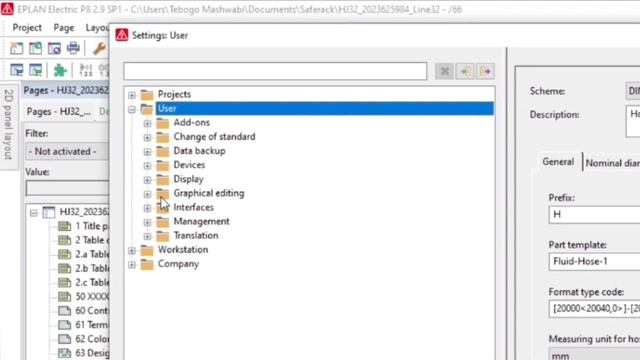The width and height of the screenshot is (640, 360).
Task: Select page 62 Color in navigator
Action: pyautogui.click(x=92, y=339)
